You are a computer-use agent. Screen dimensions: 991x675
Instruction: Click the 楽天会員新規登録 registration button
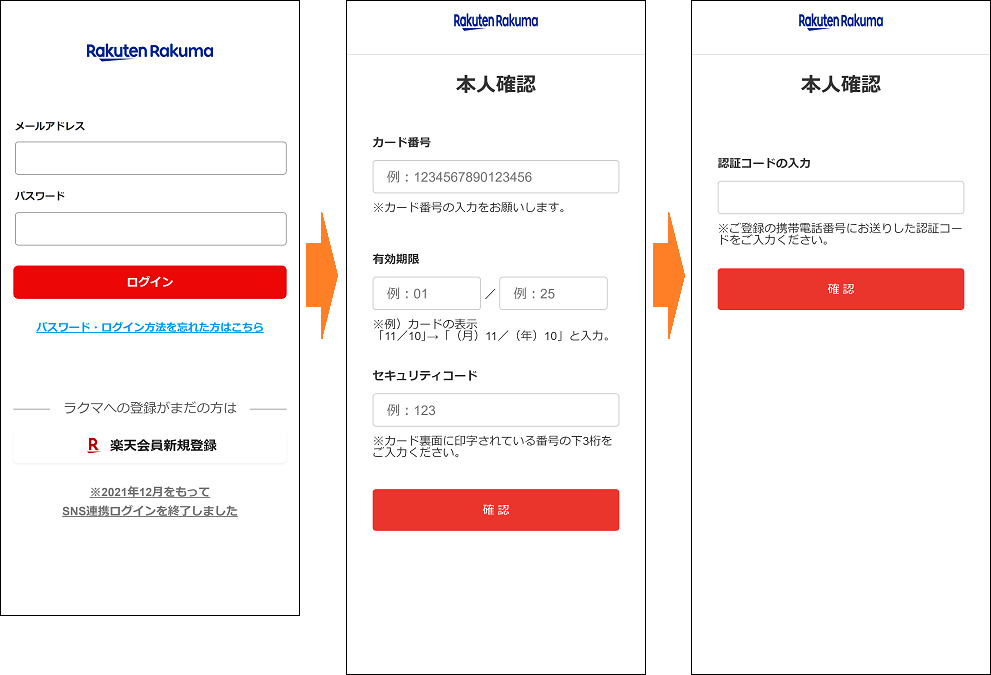click(149, 445)
